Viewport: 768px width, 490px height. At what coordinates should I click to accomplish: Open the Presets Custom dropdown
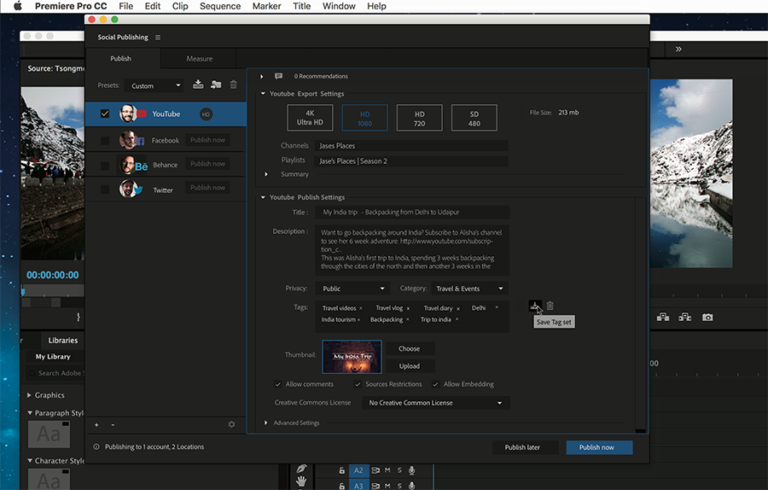pyautogui.click(x=155, y=86)
